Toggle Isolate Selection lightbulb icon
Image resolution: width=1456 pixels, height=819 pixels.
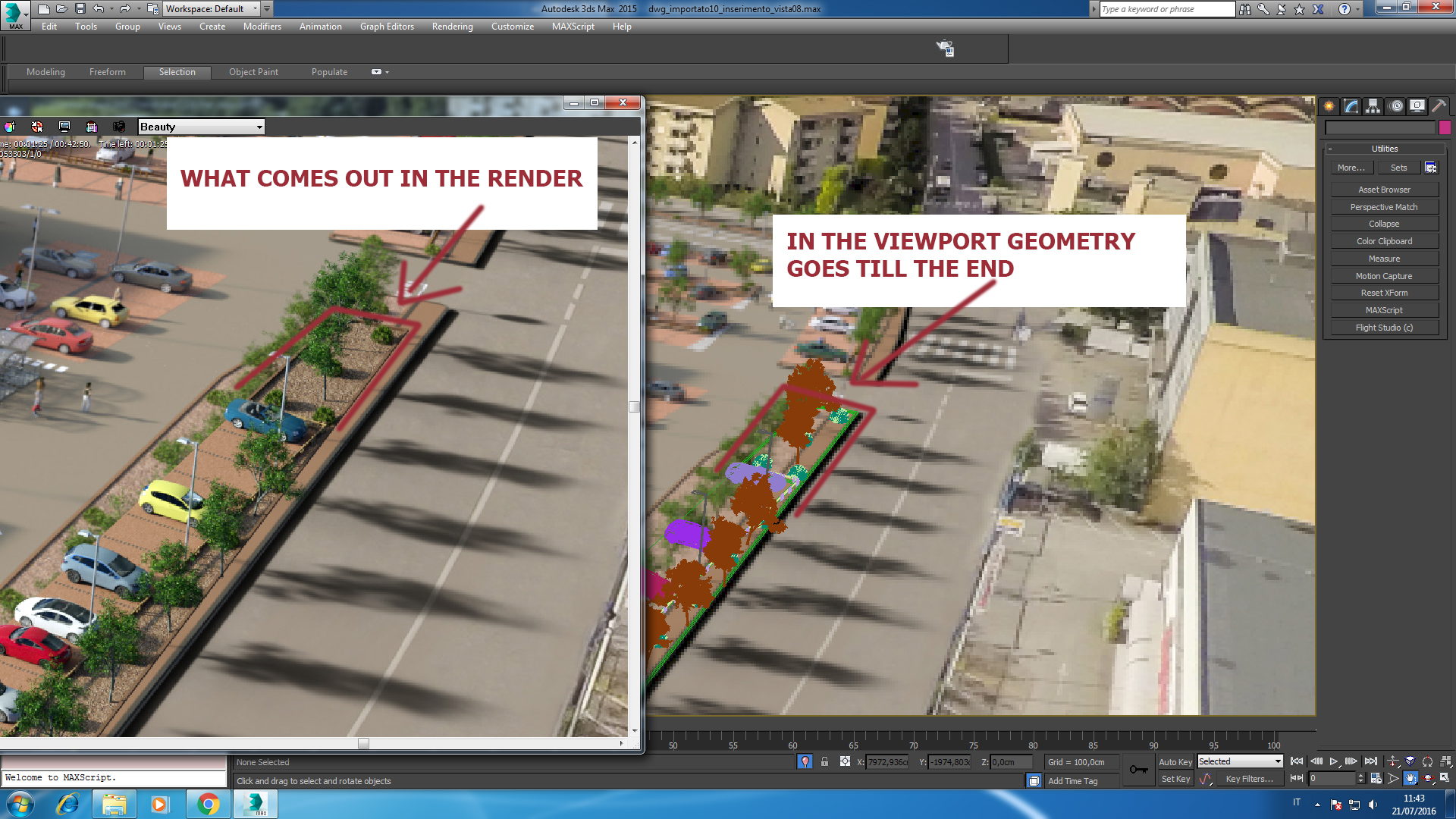pos(805,761)
